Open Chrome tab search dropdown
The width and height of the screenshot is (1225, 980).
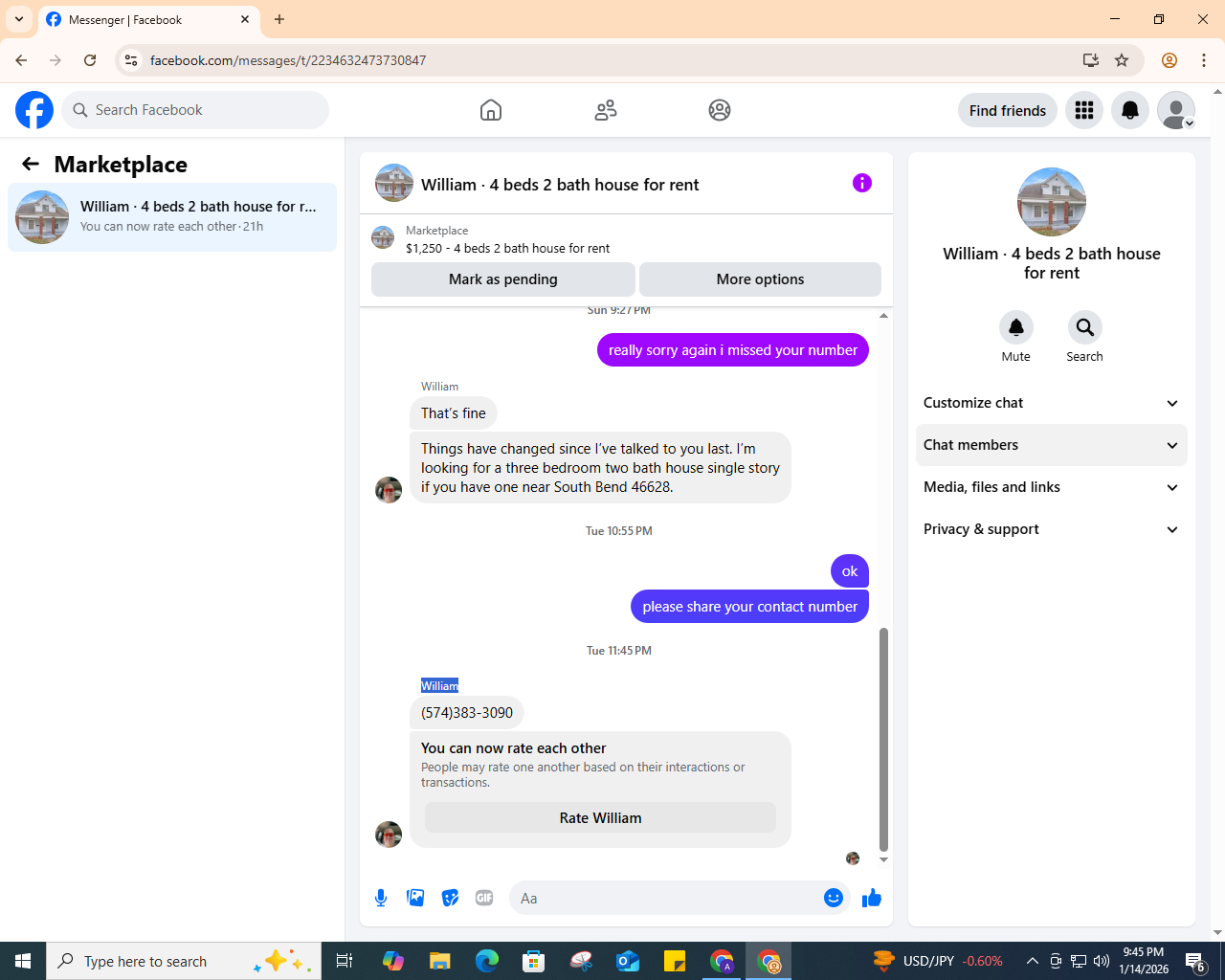tap(19, 19)
